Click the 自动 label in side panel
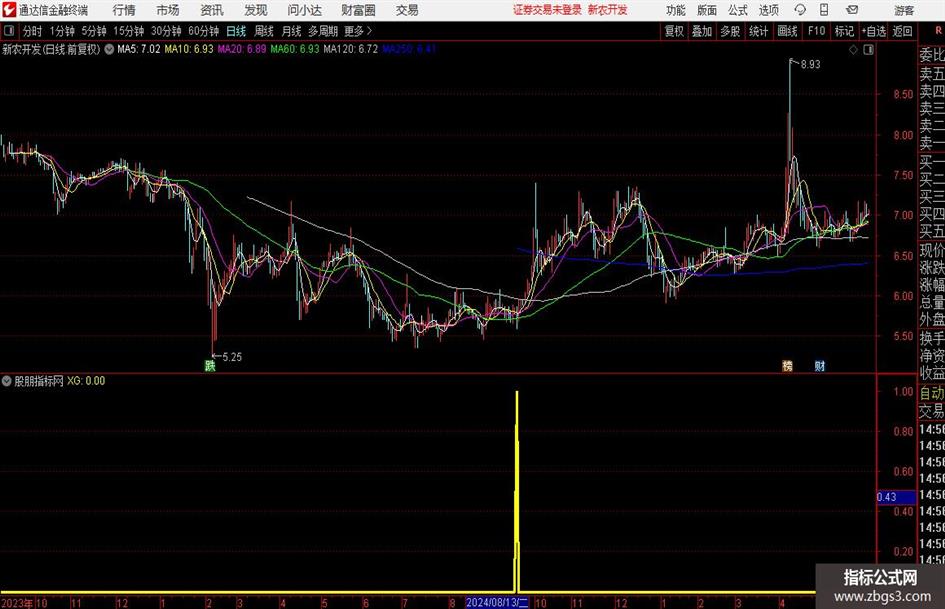The height and width of the screenshot is (609, 945). click(x=932, y=393)
